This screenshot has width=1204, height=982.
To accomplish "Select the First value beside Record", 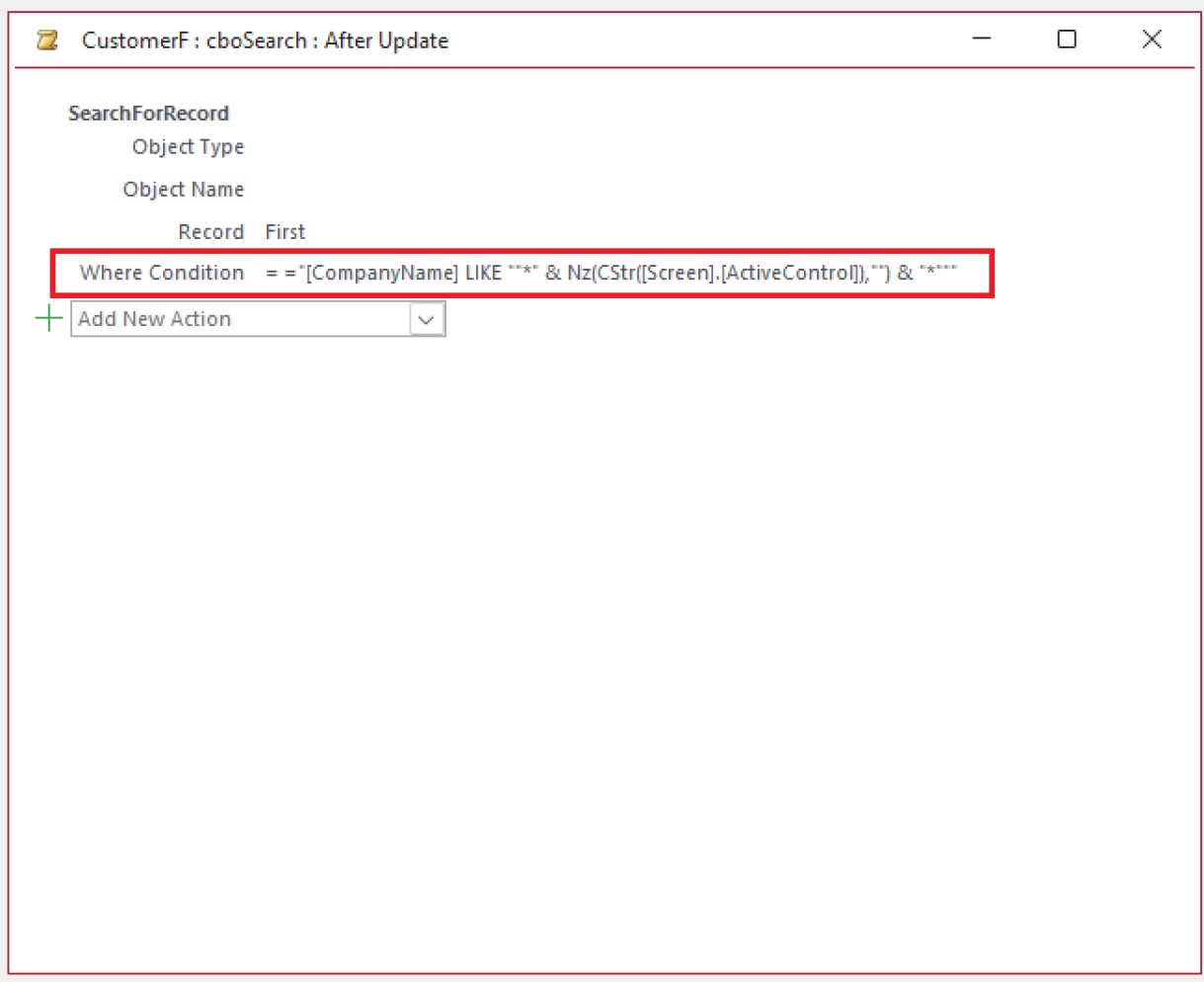I will coord(286,231).
